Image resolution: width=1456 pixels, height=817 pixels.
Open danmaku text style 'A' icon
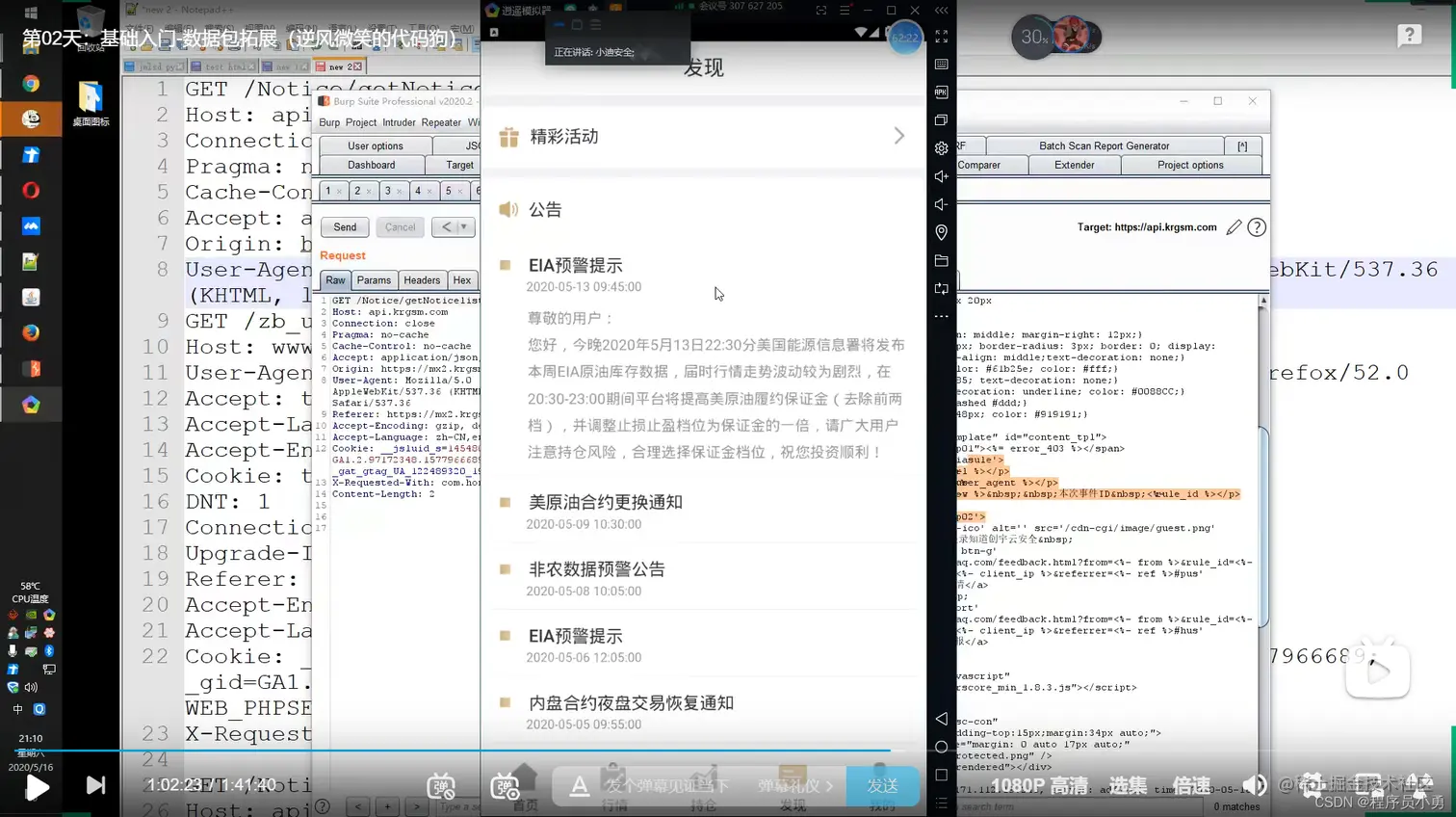point(579,786)
